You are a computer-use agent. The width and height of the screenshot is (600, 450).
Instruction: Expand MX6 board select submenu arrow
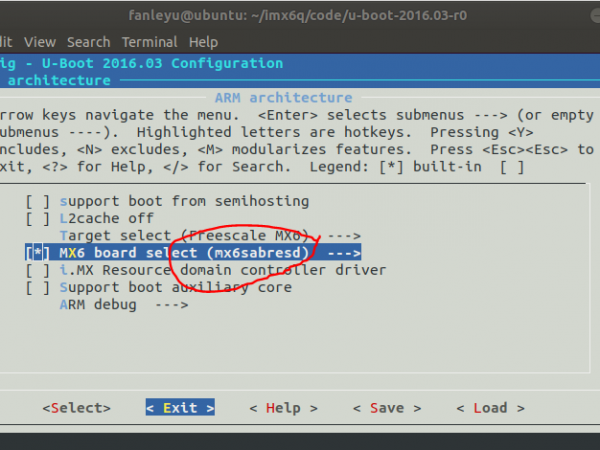click(341, 253)
